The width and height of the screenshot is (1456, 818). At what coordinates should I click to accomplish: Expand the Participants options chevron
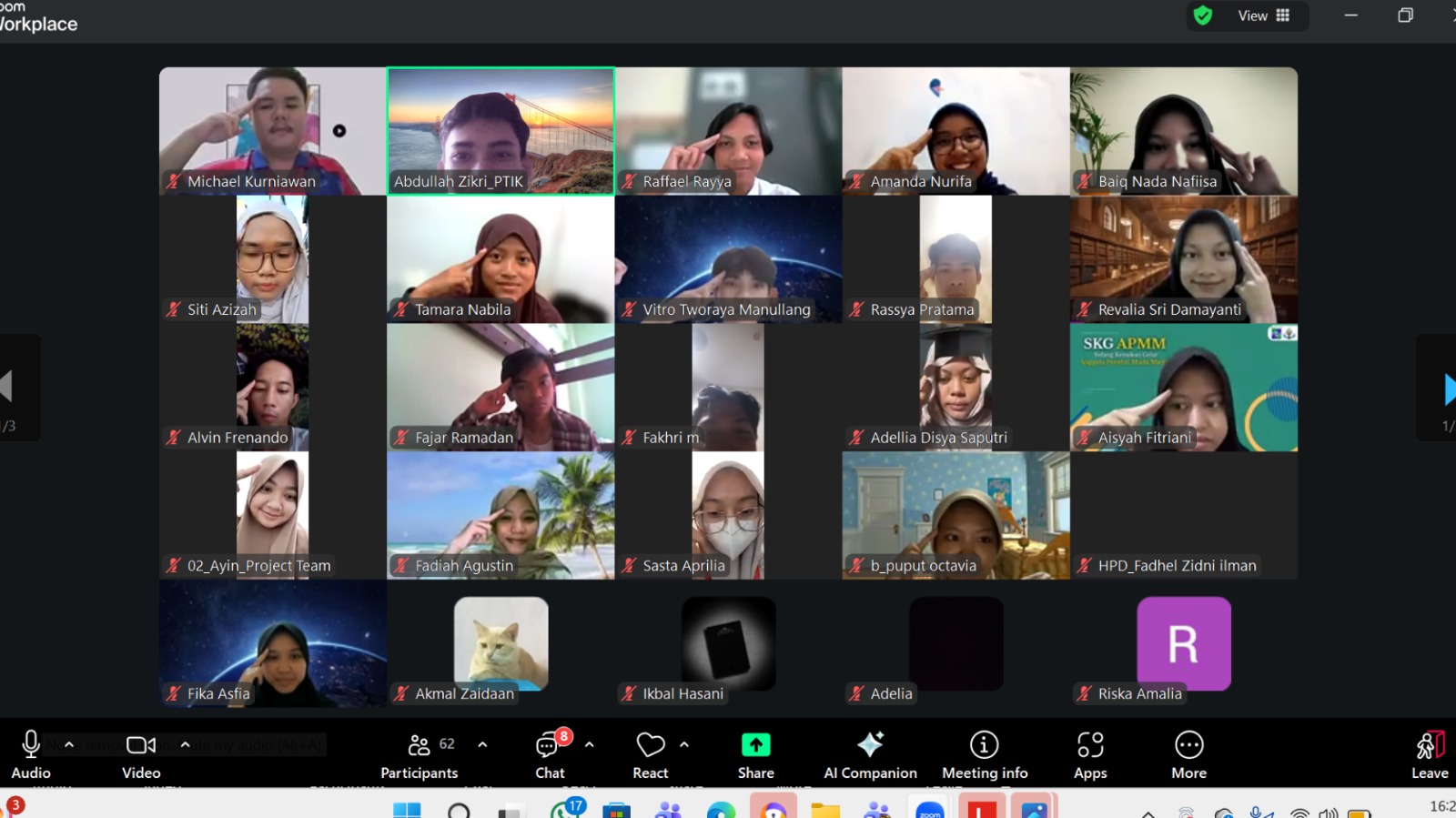pos(482,744)
